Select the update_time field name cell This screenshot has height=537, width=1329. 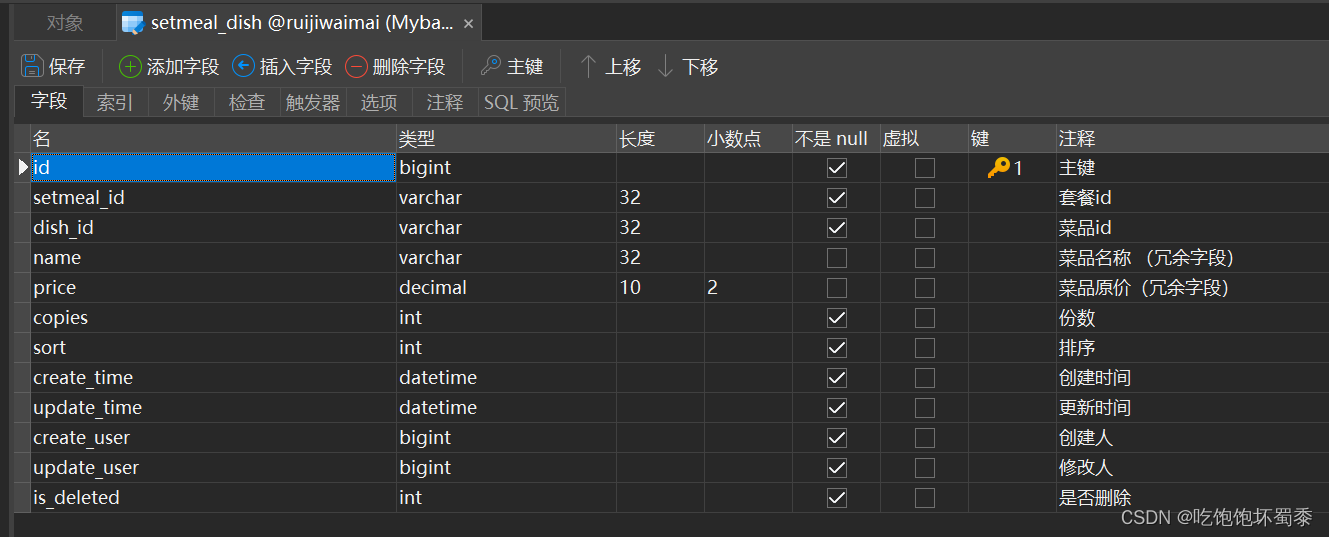coord(213,408)
